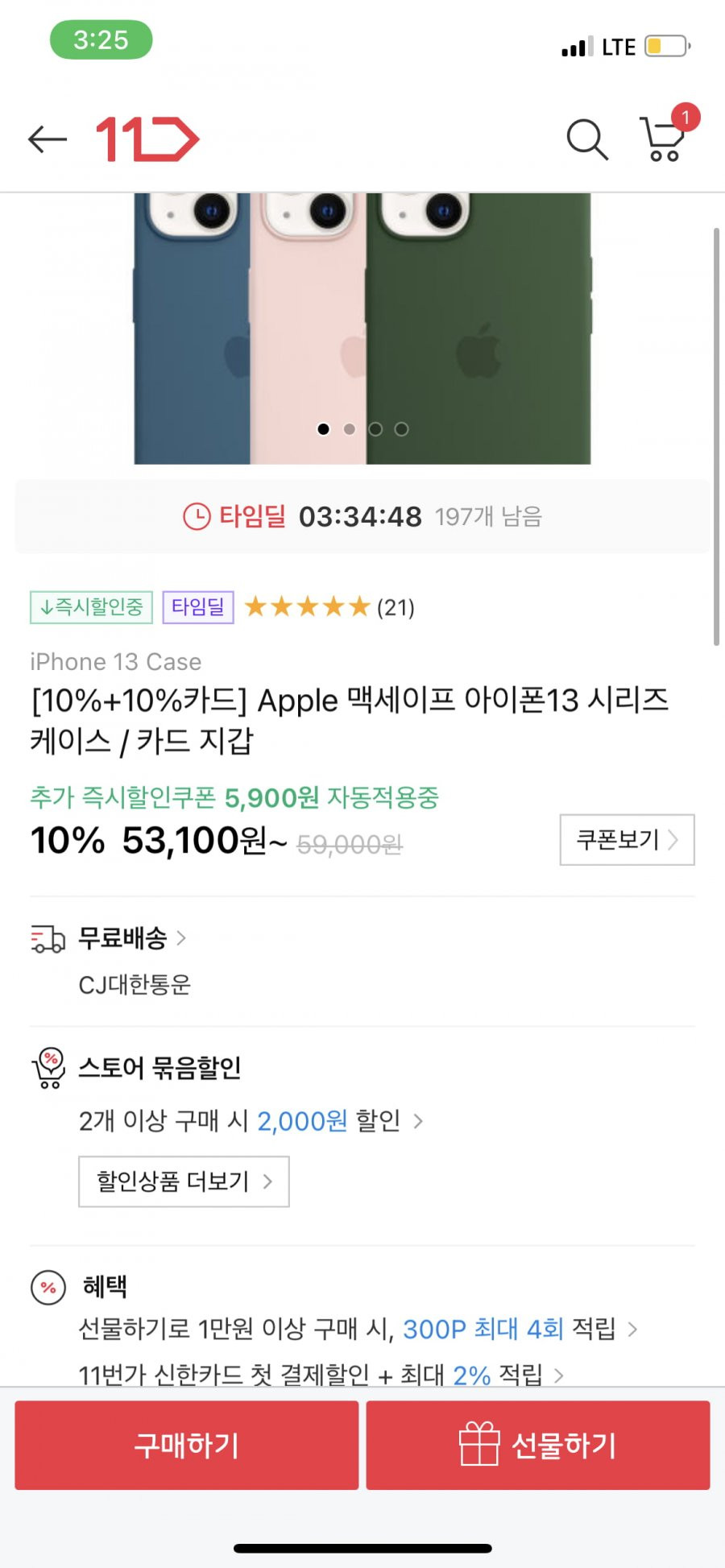Tap the 구매하기 purchase button
Viewport: 725px width, 1568px height.
point(186,1445)
